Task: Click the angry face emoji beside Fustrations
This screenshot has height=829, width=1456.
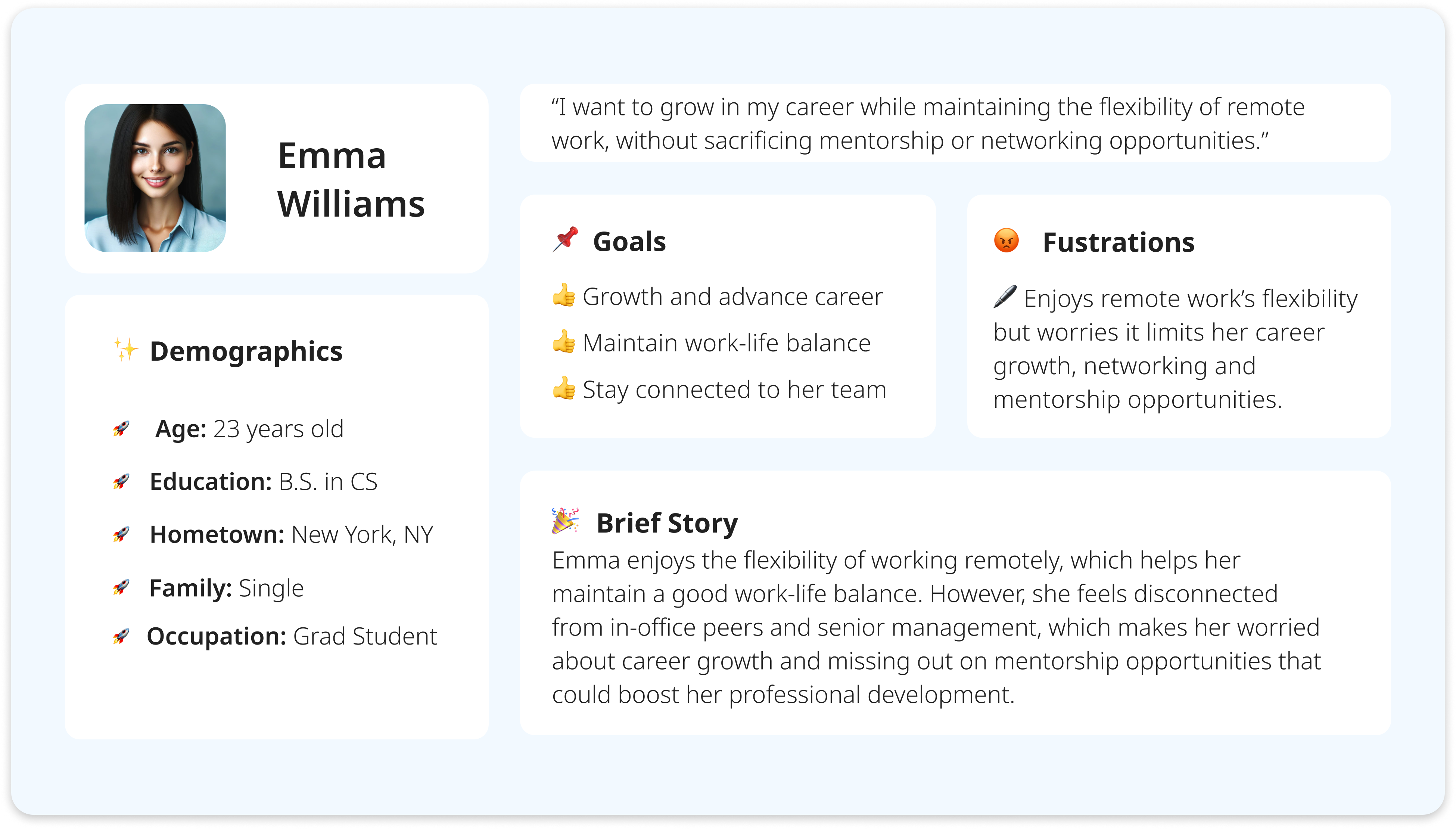Action: [x=1006, y=240]
